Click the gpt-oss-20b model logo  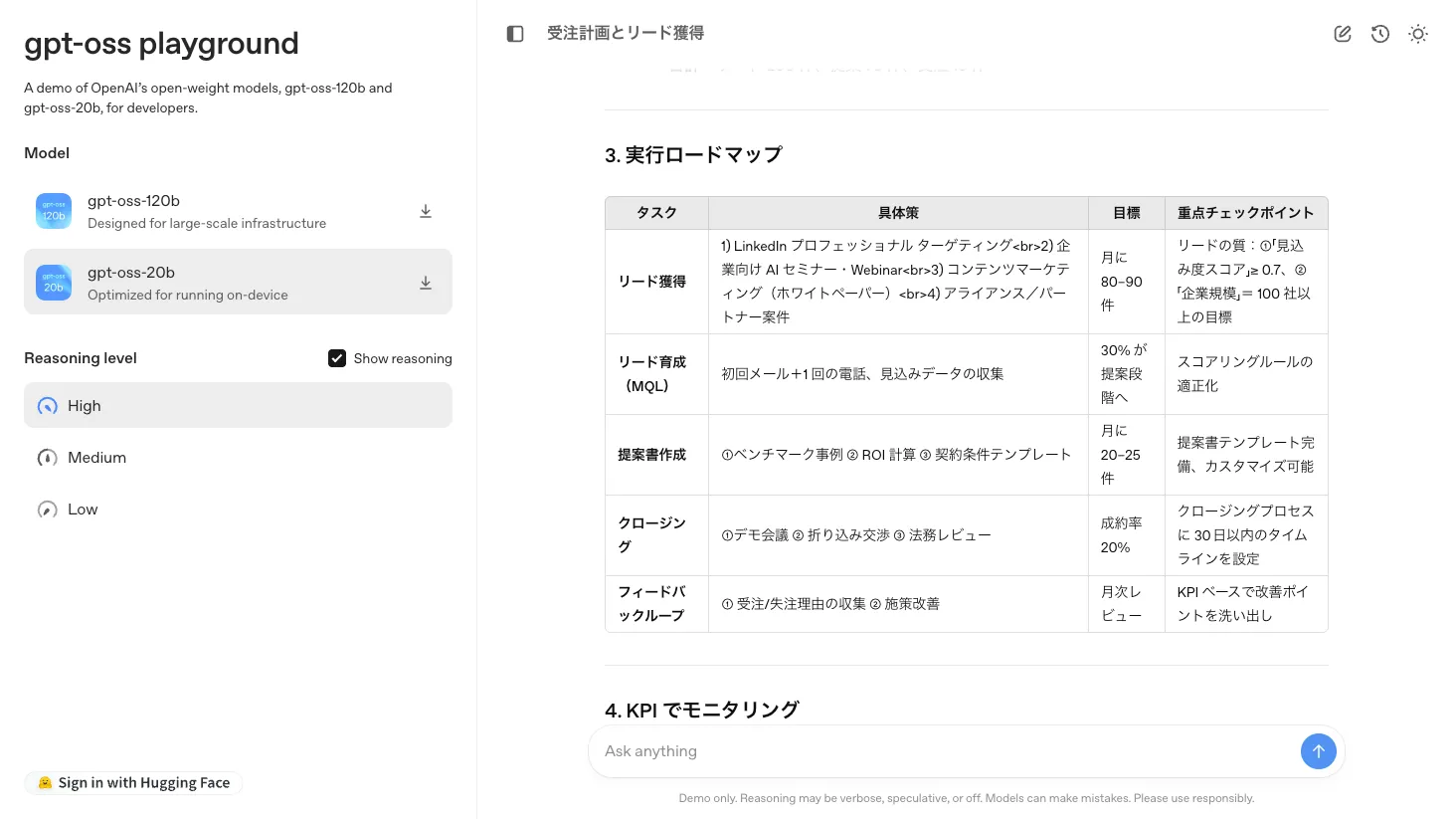point(54,283)
